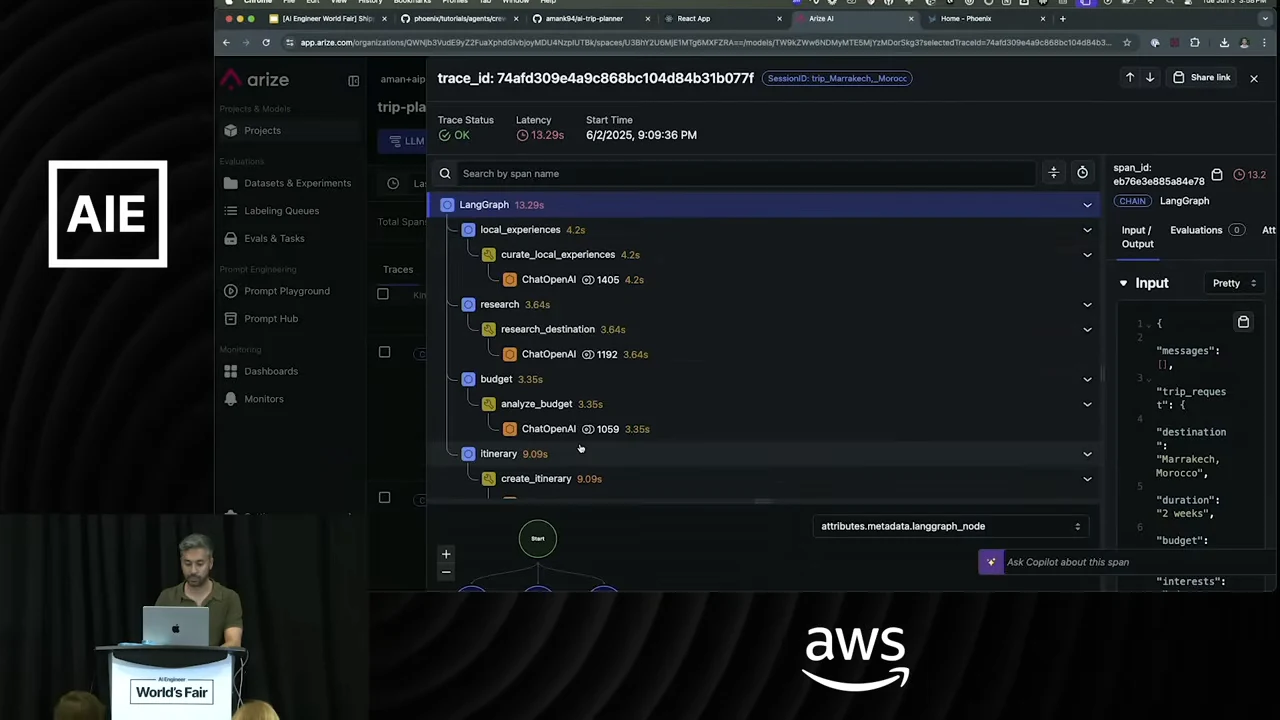This screenshot has width=1280, height=720.
Task: Switch to Input / Output tab
Action: click(1137, 237)
